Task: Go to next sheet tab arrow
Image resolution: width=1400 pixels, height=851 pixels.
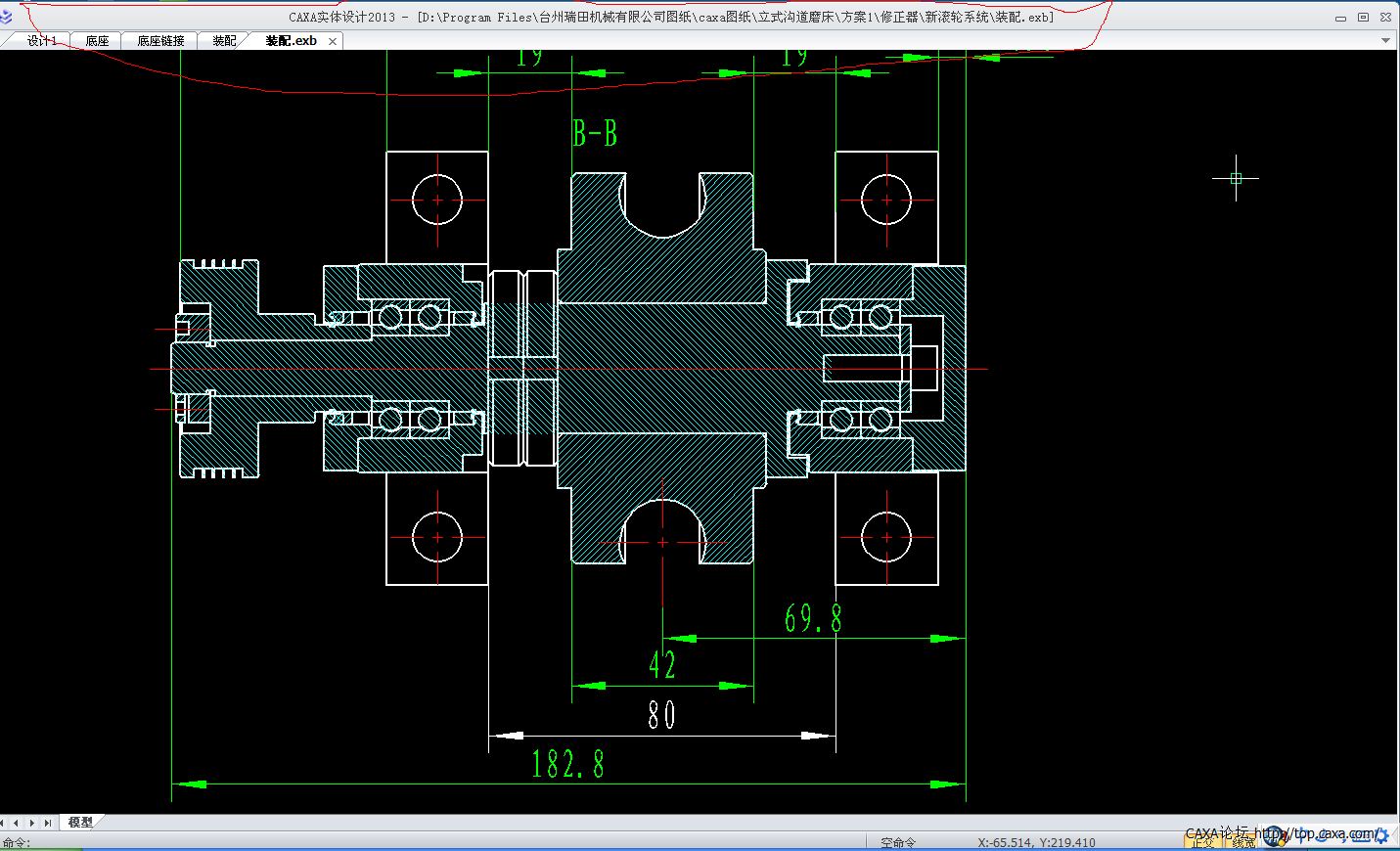Action: coord(32,824)
